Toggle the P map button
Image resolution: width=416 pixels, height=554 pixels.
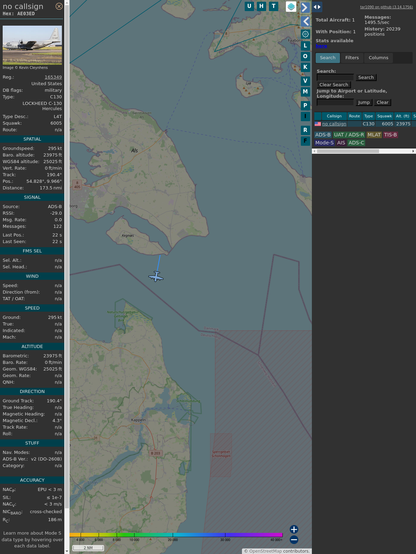(305, 105)
